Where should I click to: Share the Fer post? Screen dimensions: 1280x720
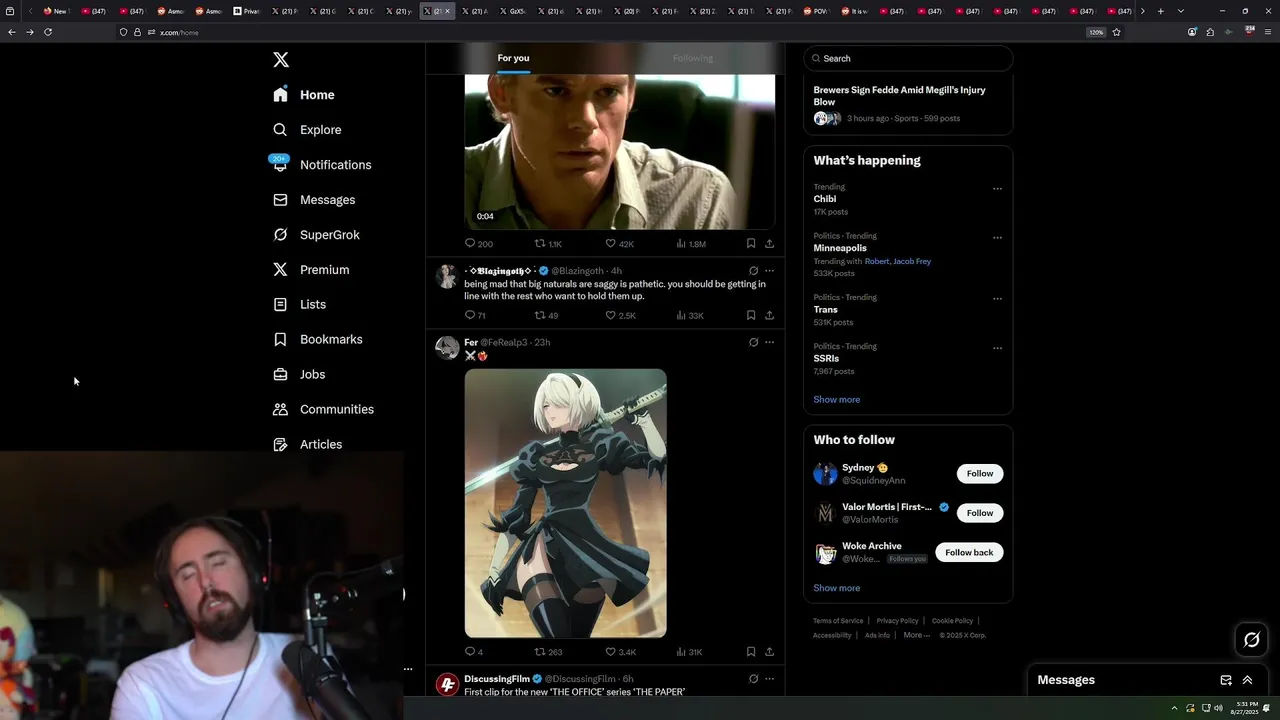tap(769, 651)
